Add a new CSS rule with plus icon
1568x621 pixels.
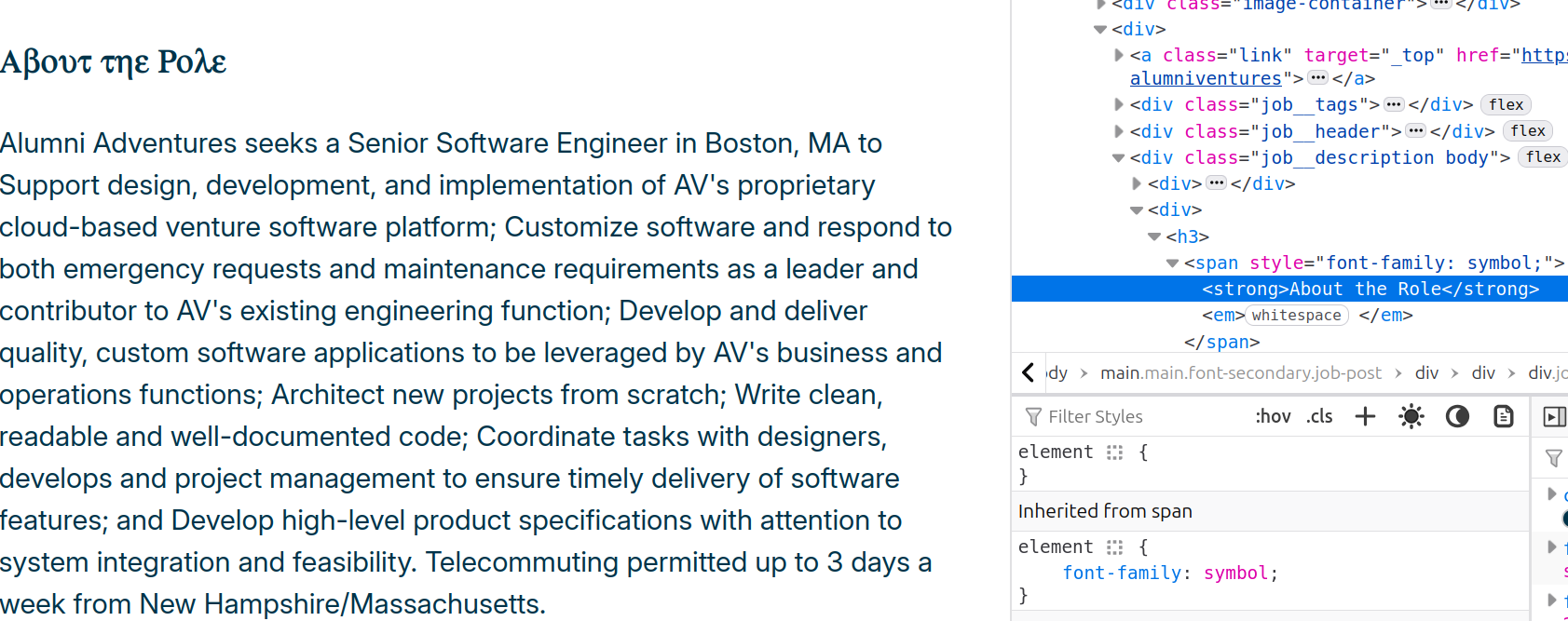tap(1365, 416)
